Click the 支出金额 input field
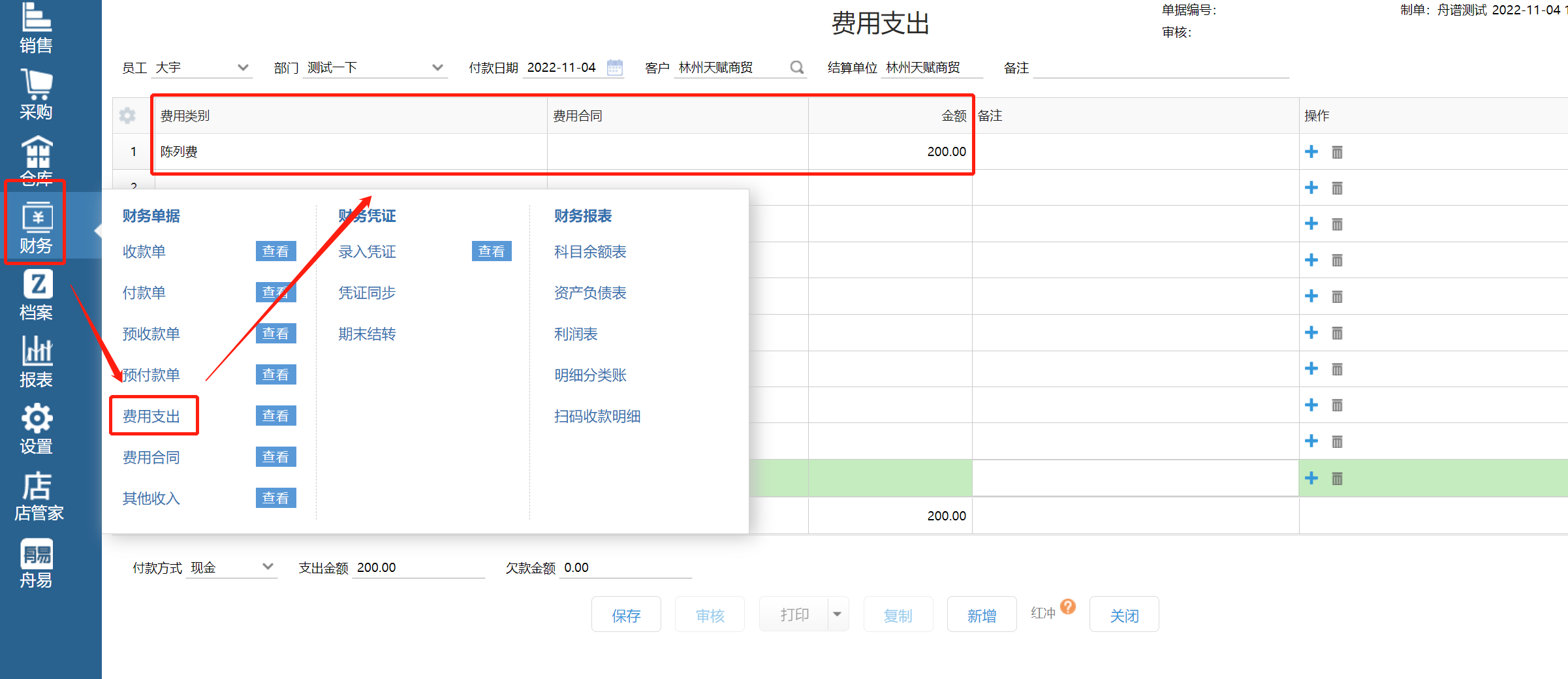 pos(418,567)
